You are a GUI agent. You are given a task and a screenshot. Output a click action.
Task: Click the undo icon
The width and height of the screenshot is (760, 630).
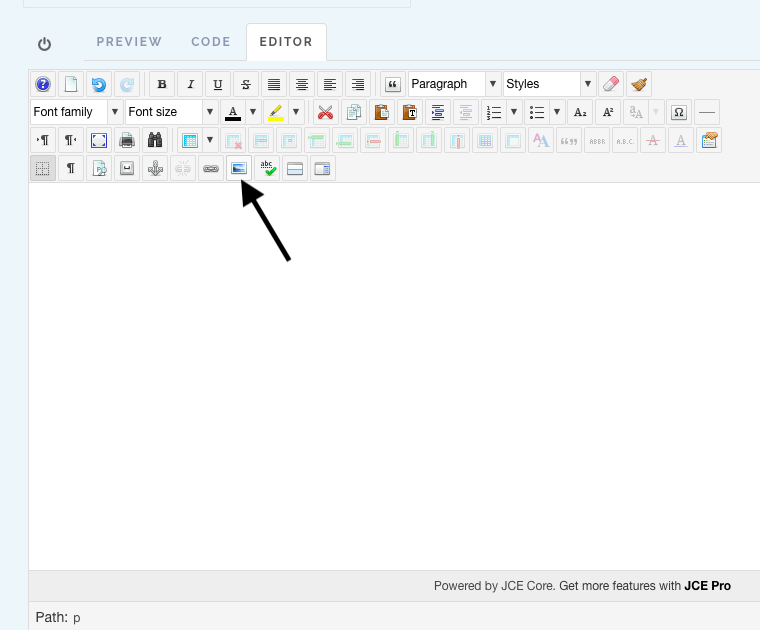point(98,84)
